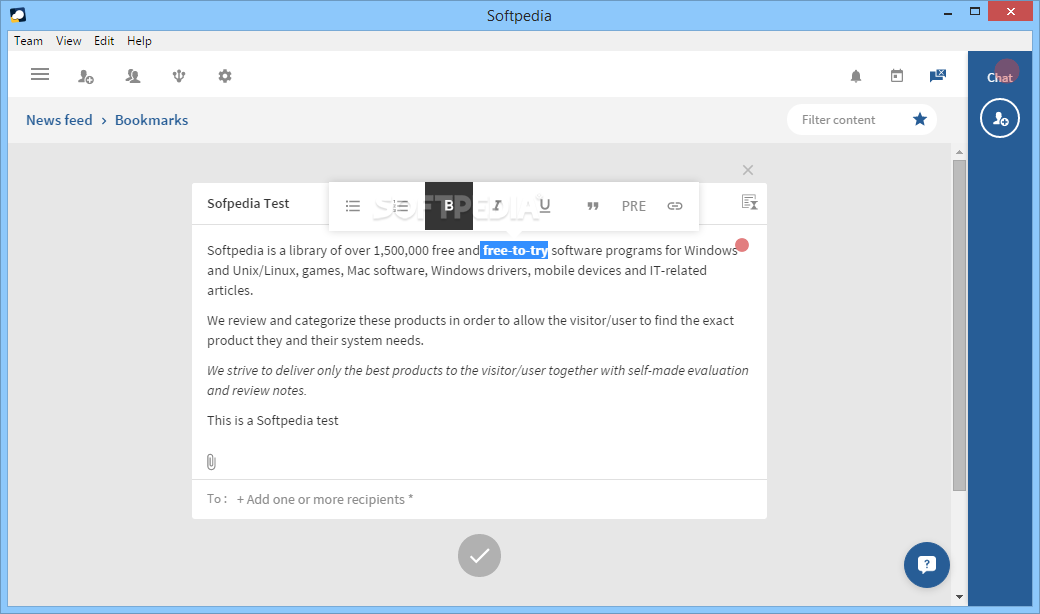
Task: Apply blockquote formatting
Action: pyautogui.click(x=593, y=206)
